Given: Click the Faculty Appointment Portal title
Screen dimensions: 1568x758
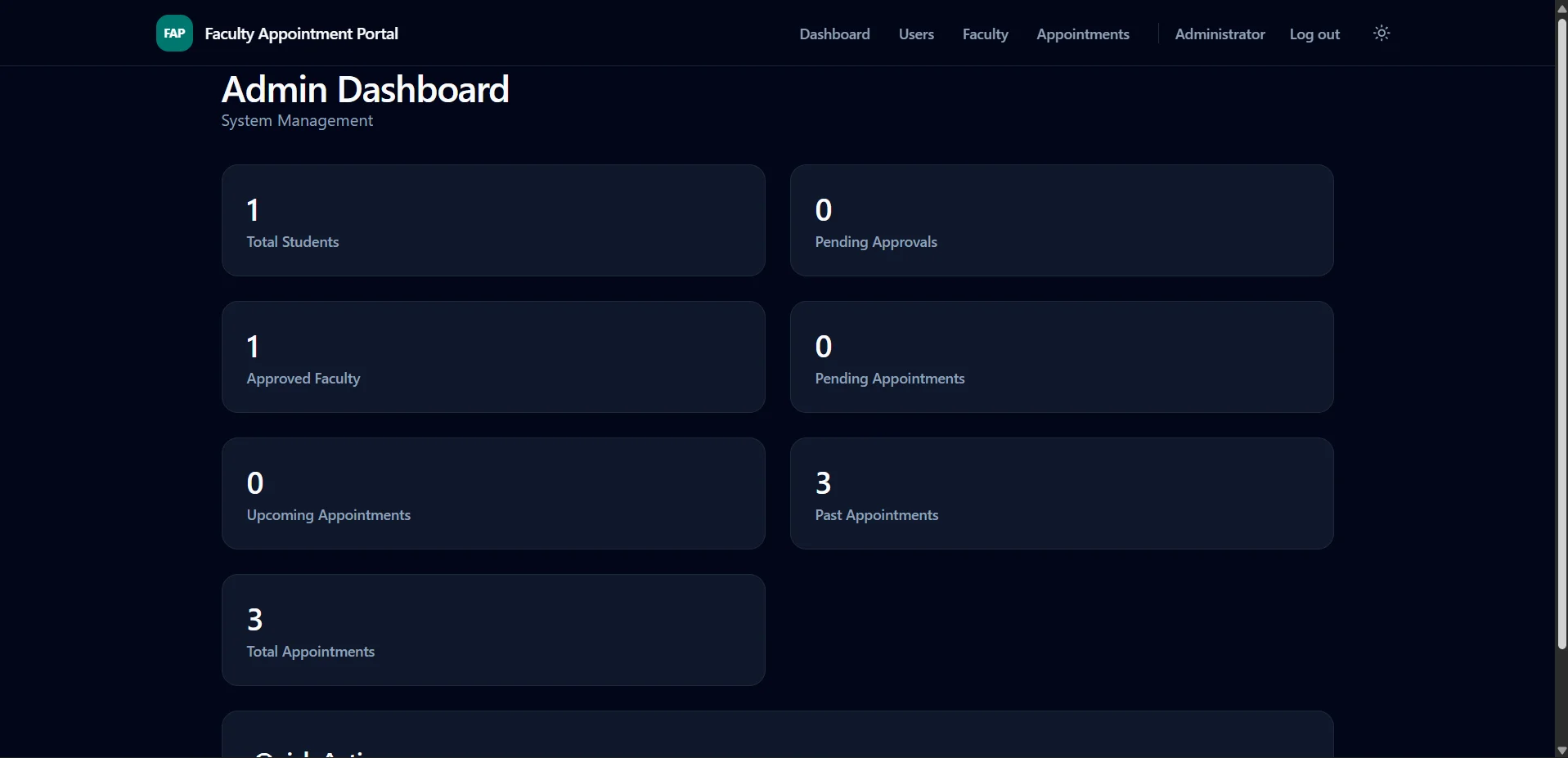Looking at the screenshot, I should pyautogui.click(x=301, y=34).
